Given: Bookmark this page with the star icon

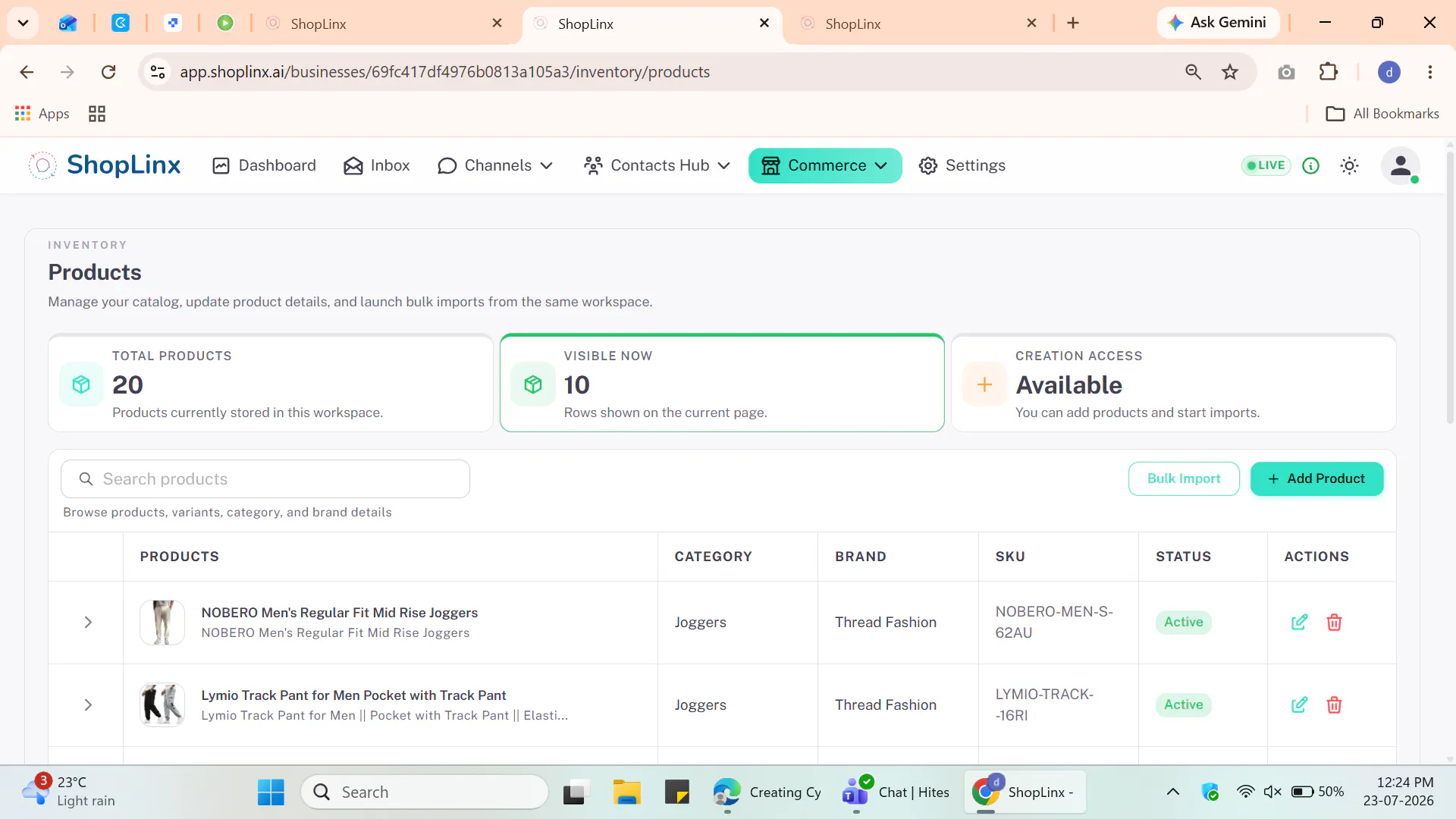Looking at the screenshot, I should pyautogui.click(x=1230, y=72).
